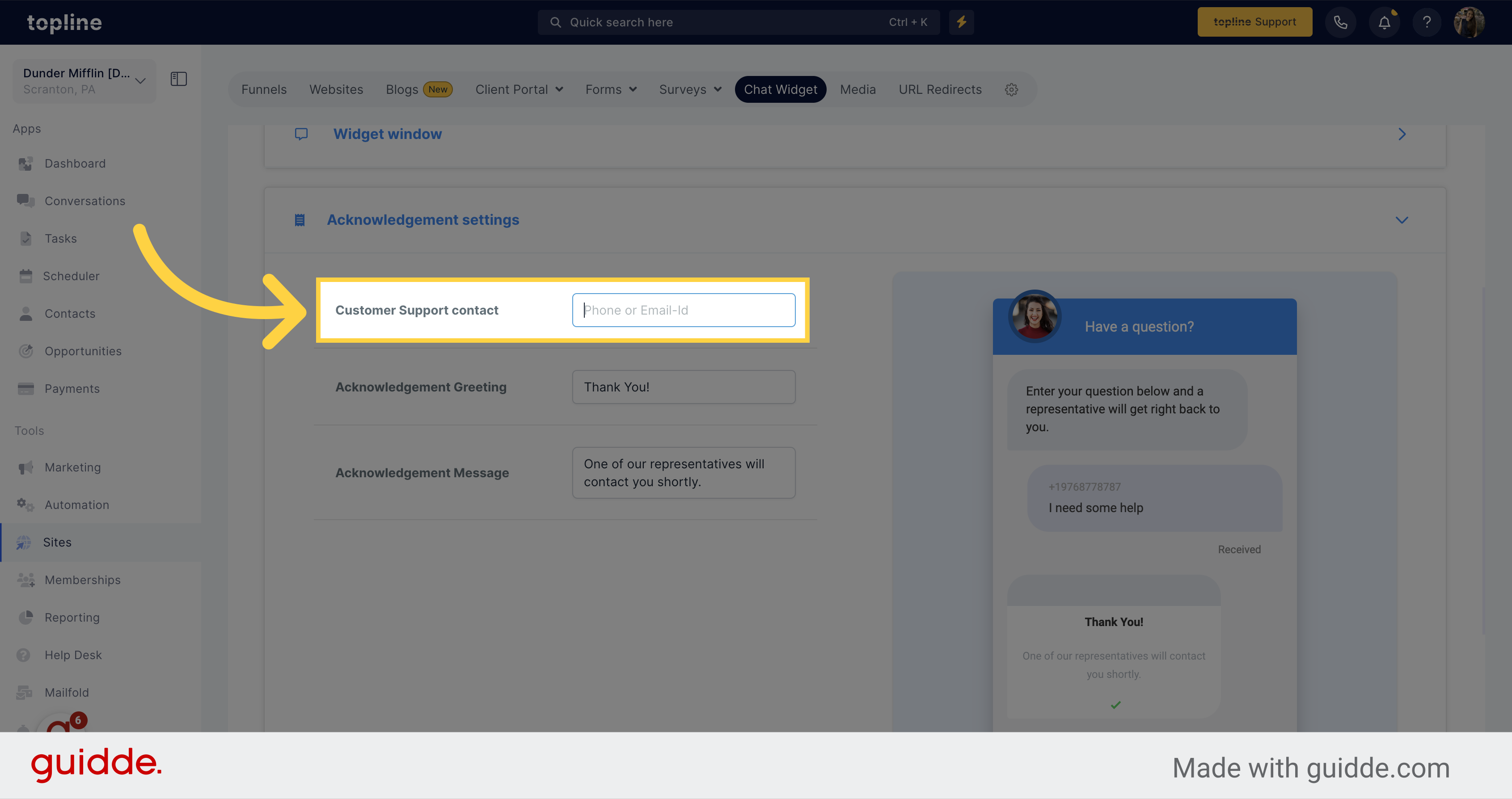Select the Chat Widget tab
Screen dimensions: 1512x799
780,89
